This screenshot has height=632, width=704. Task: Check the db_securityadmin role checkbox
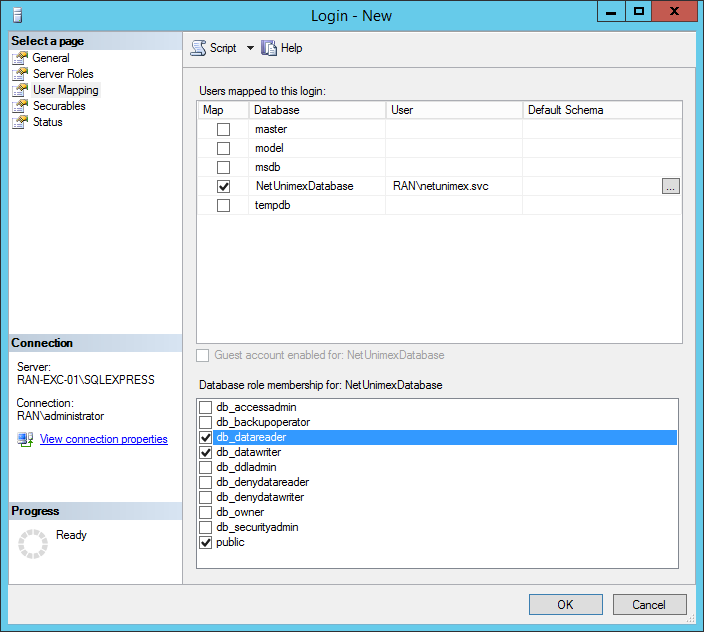pyautogui.click(x=206, y=527)
